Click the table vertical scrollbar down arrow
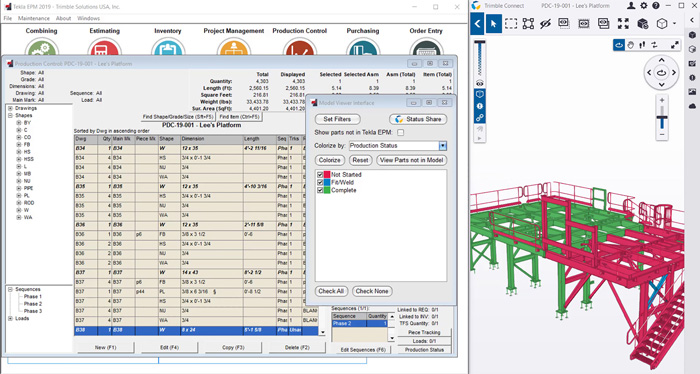The height and width of the screenshot is (374, 700). coord(323,332)
